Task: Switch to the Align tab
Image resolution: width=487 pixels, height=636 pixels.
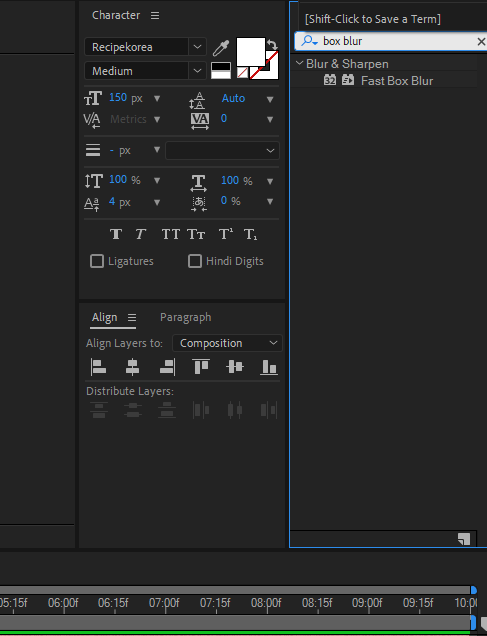Action: (105, 317)
